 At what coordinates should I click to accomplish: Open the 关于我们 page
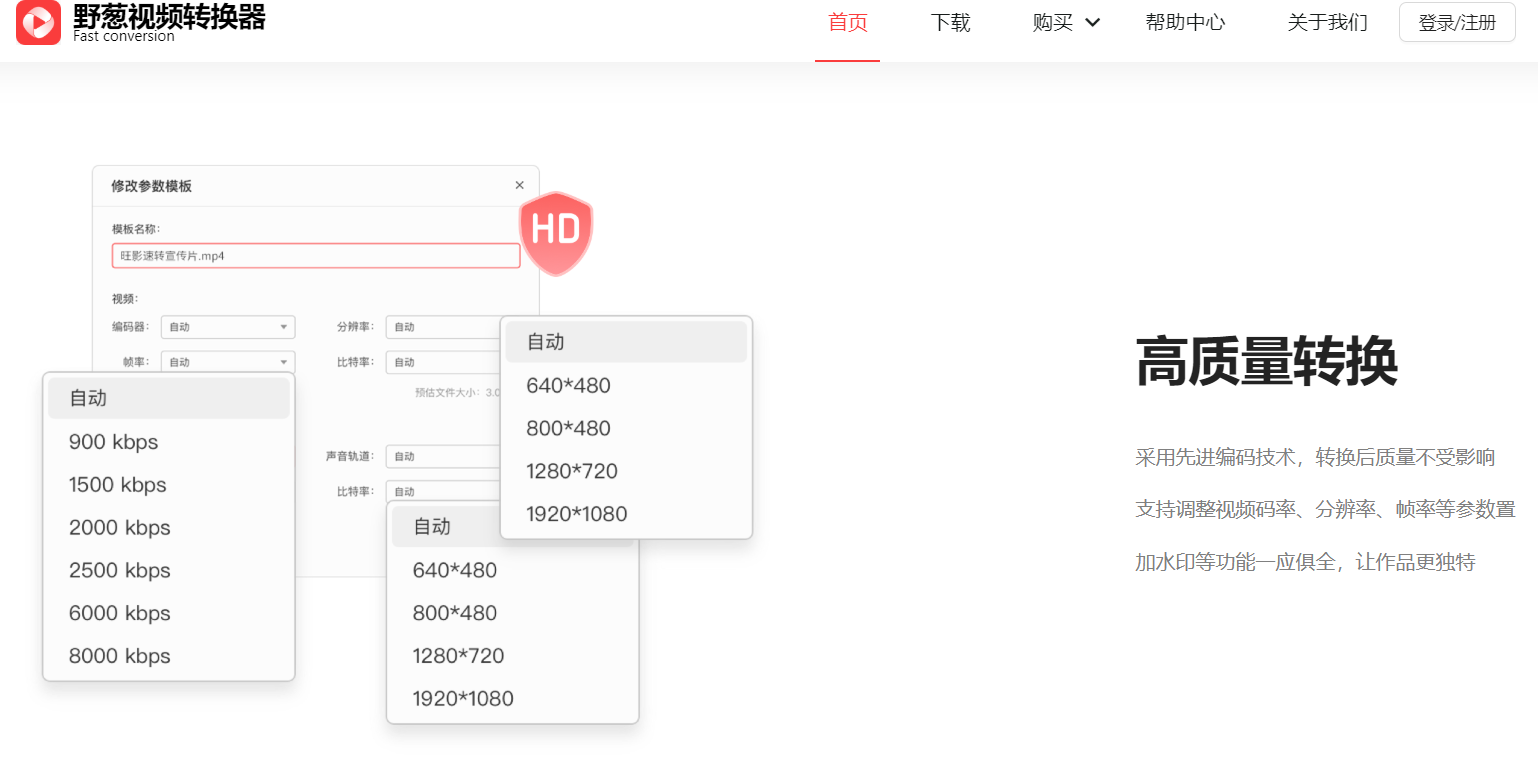pos(1327,22)
